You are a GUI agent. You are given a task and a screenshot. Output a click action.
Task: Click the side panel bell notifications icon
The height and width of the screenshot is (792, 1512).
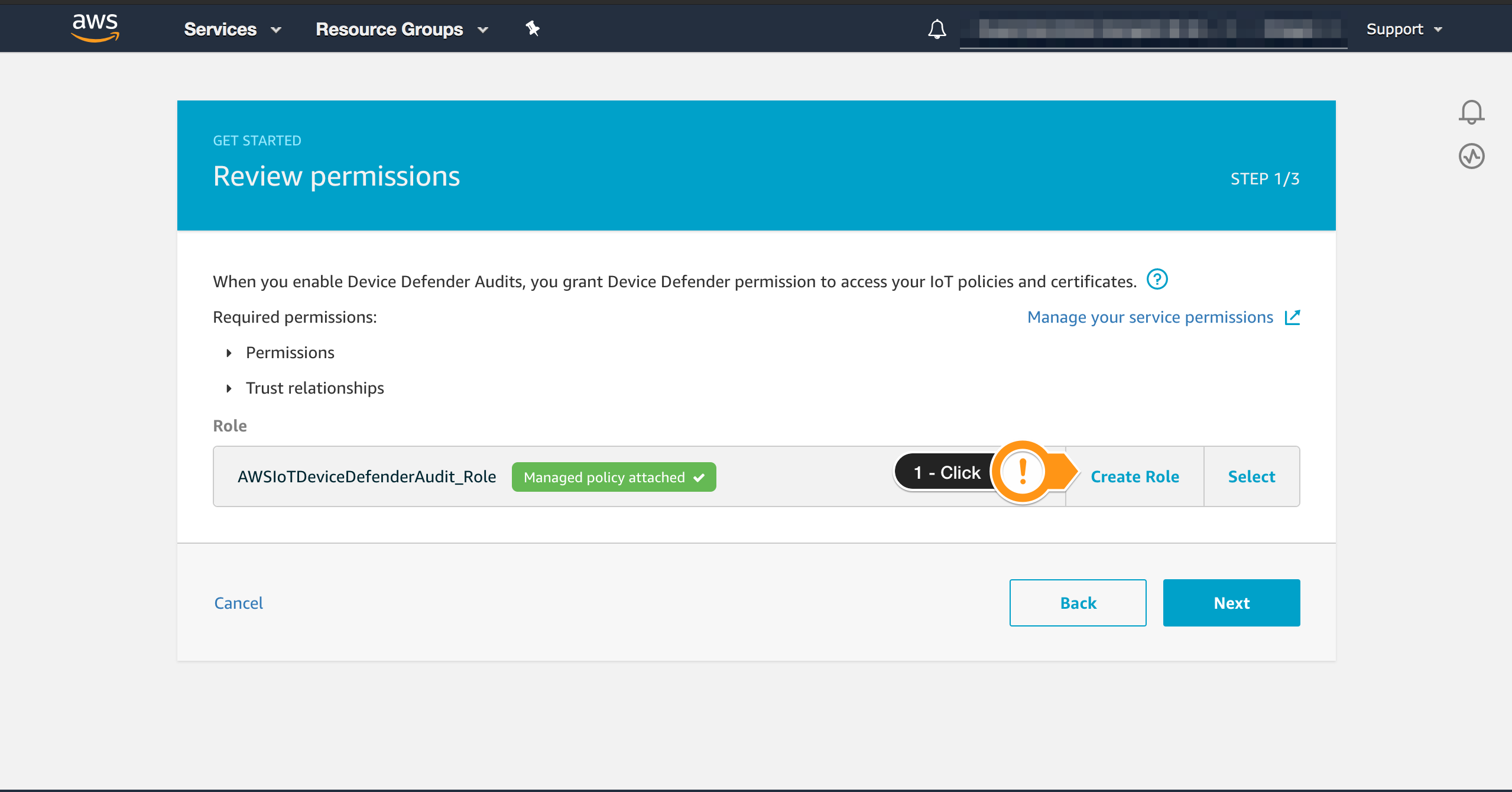click(1471, 112)
